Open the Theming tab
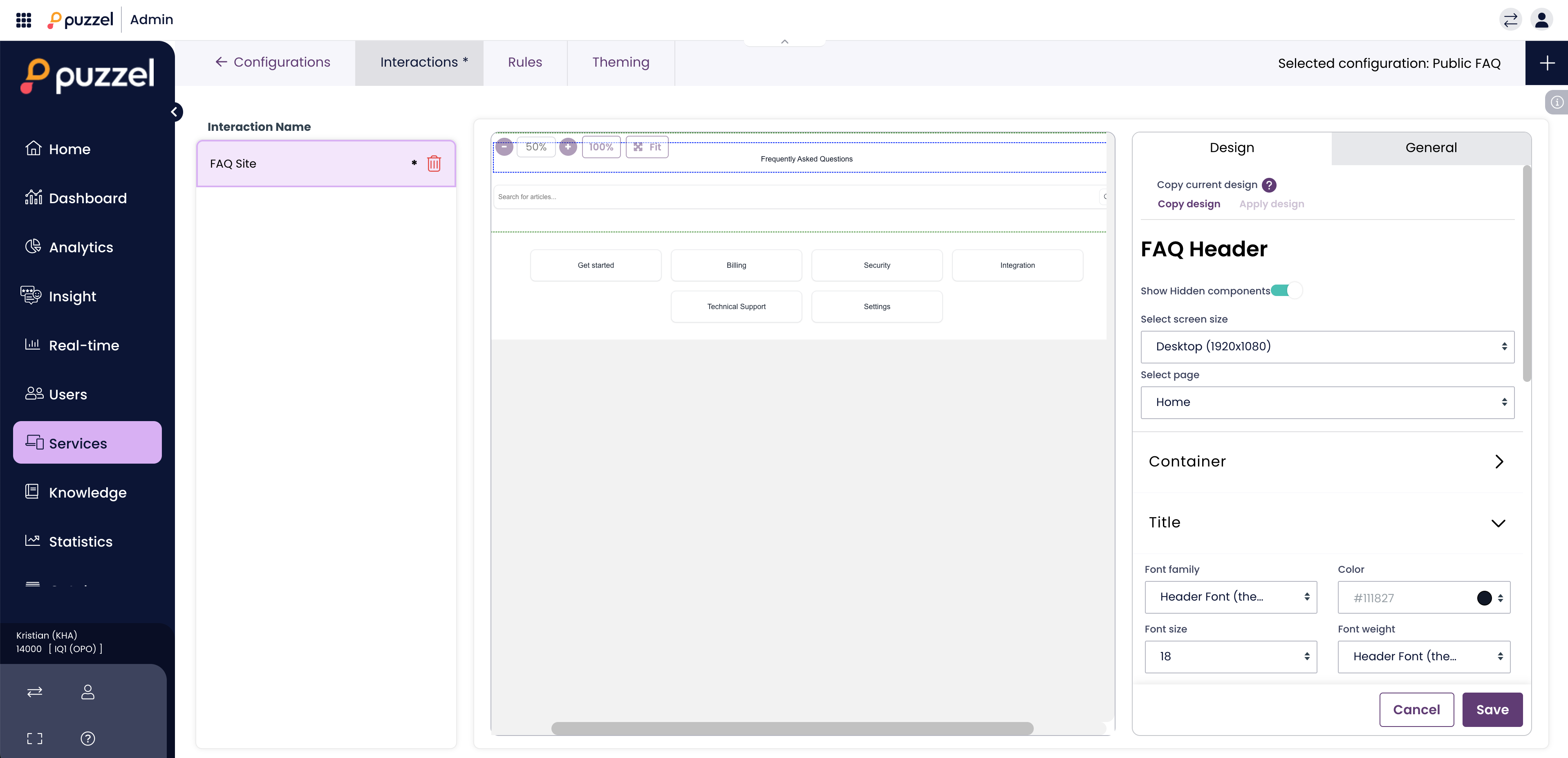 (x=620, y=63)
